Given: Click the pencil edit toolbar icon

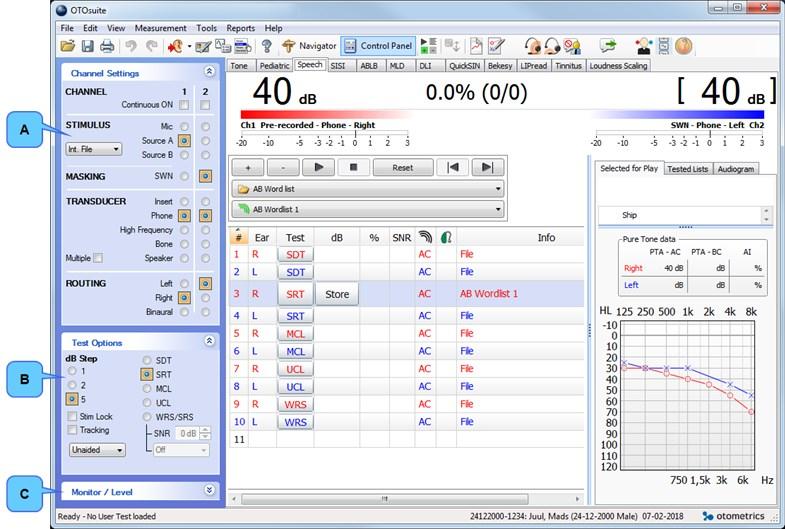Looking at the screenshot, I should point(203,47).
